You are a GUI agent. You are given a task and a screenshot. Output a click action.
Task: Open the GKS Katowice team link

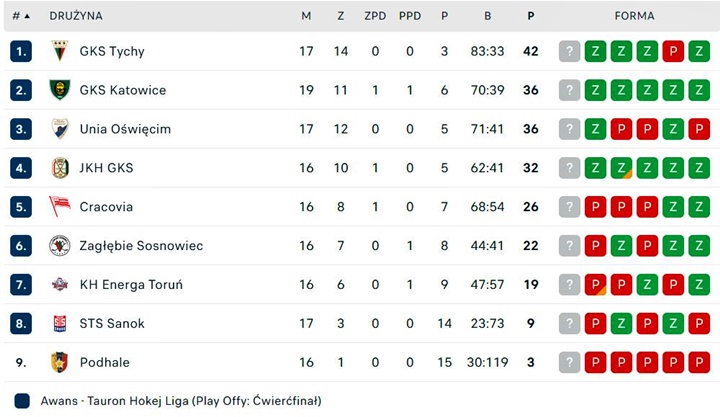coord(123,90)
